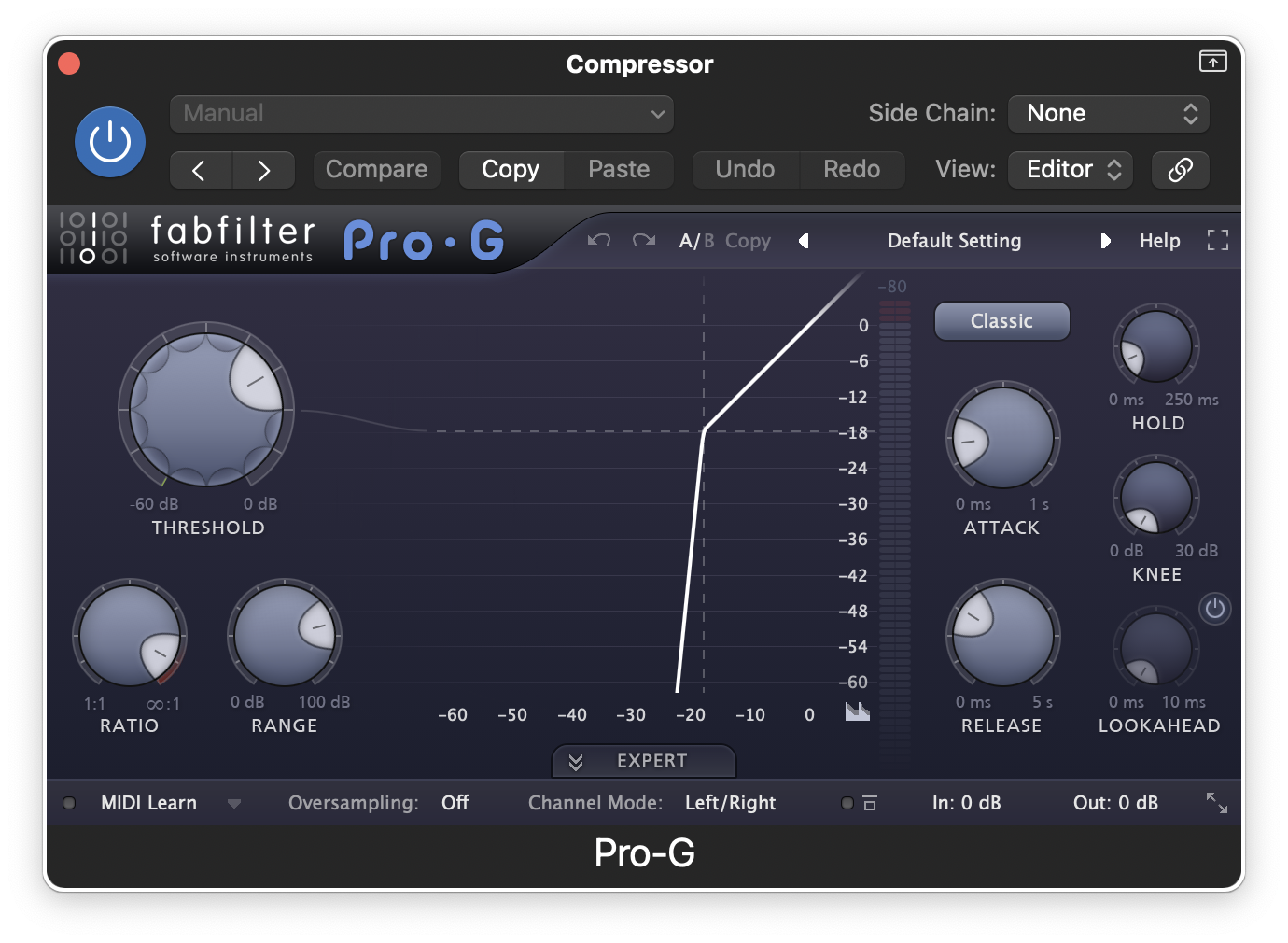
Task: Change Oversampling Off setting
Action: point(455,803)
